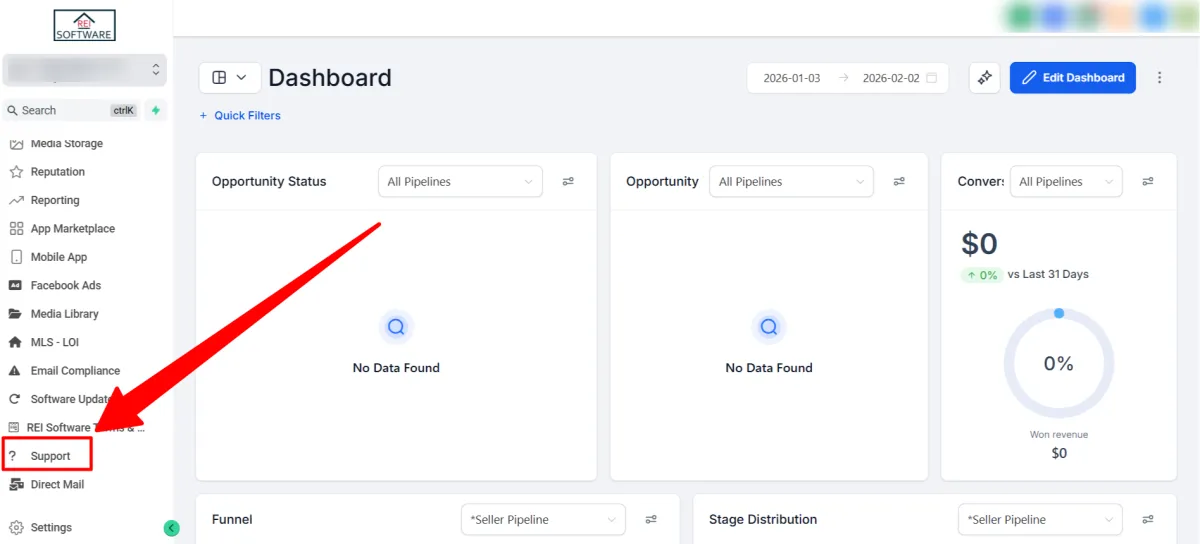Open the Facebook Ads sidebar item

(x=65, y=285)
